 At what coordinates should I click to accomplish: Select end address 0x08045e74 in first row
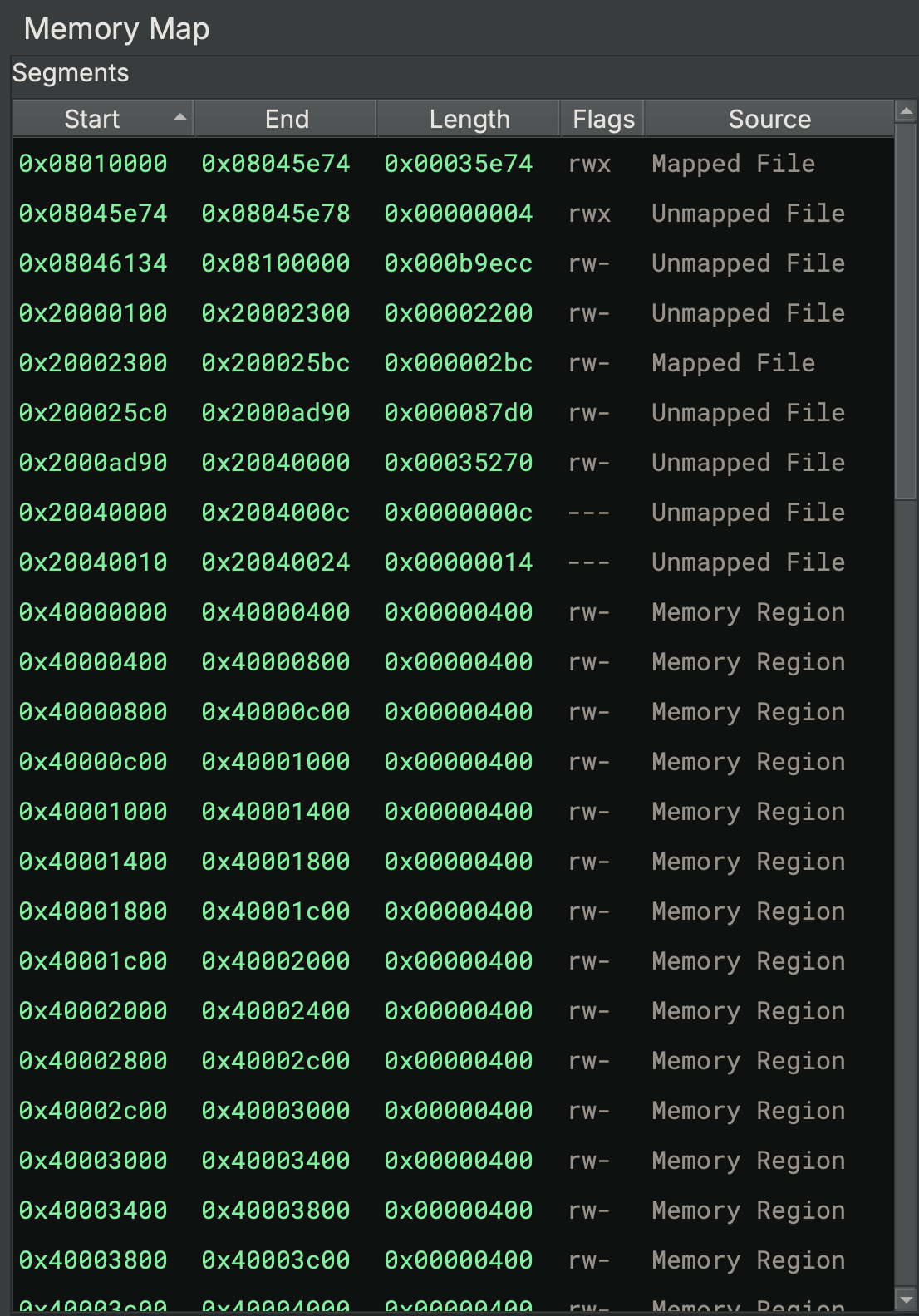coord(276,164)
